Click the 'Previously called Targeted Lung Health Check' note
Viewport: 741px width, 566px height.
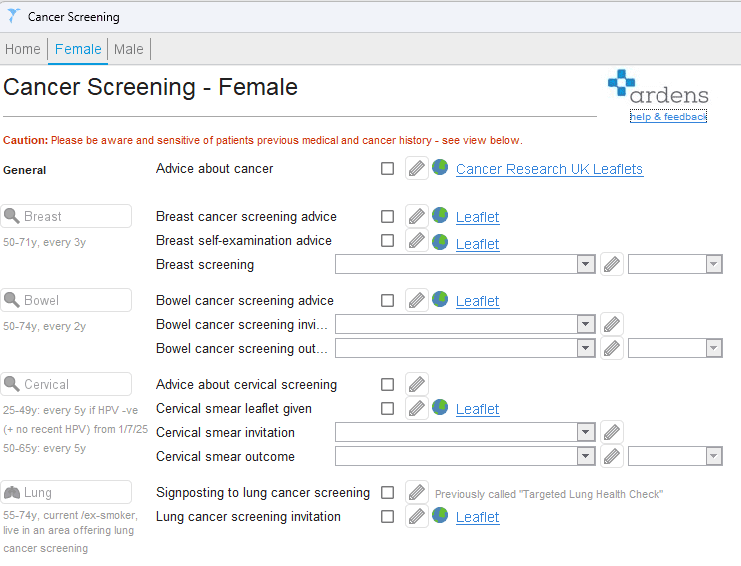pos(549,494)
